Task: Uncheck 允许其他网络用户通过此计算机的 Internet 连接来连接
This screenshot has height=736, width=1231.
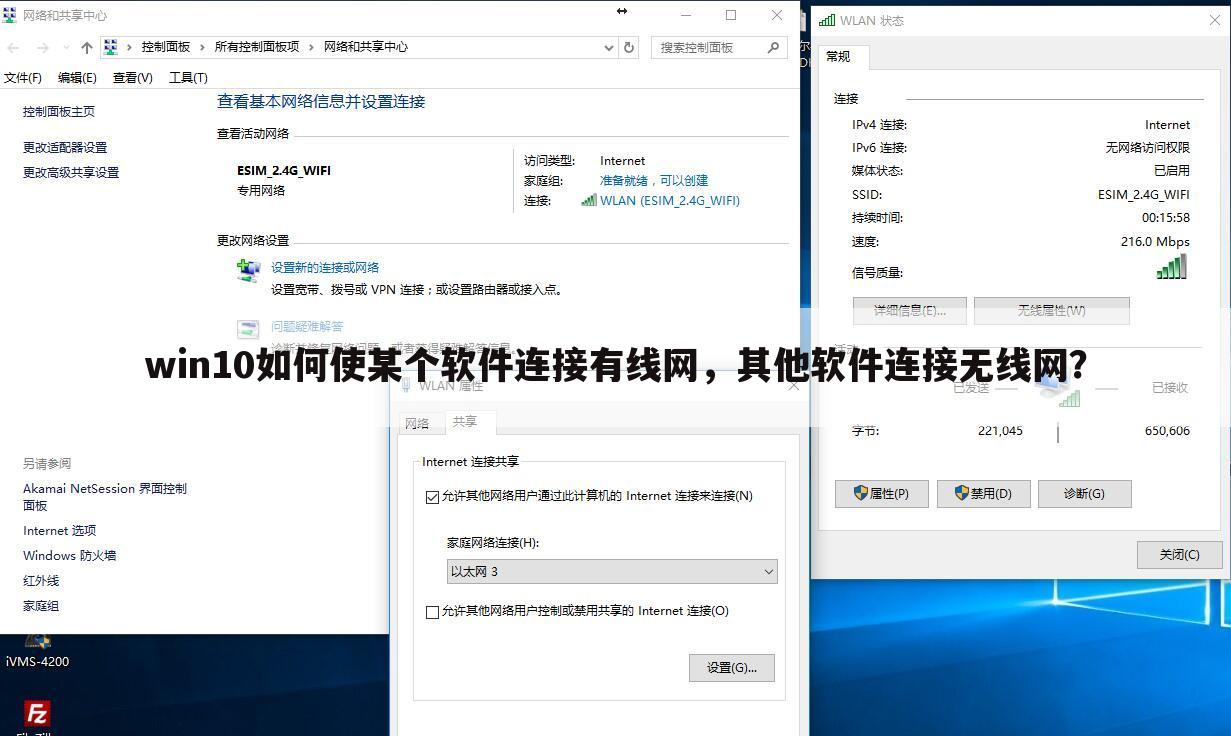Action: point(432,495)
